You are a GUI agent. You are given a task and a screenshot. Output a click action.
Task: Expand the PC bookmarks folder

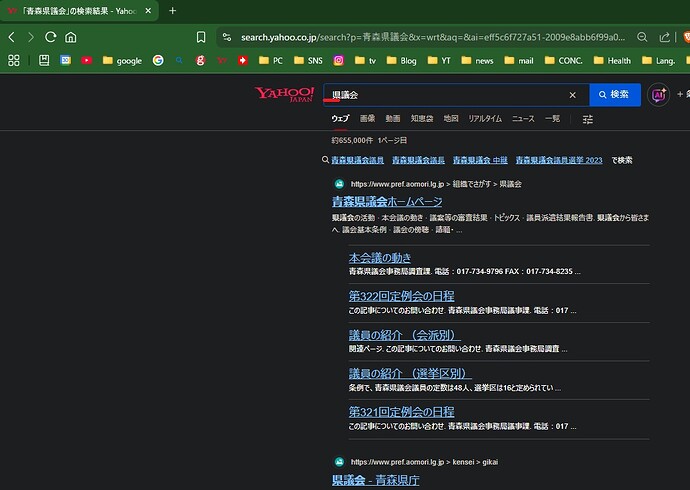(271, 60)
